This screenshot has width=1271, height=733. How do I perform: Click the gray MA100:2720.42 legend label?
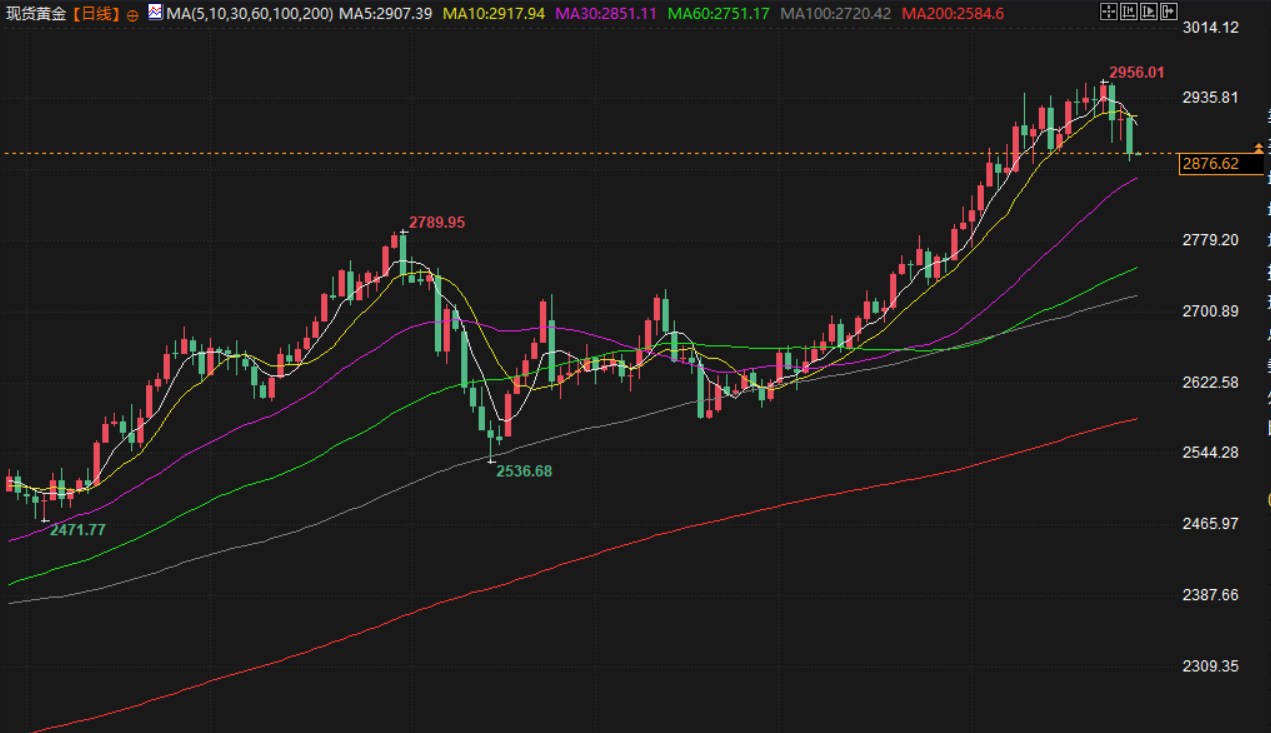pos(835,14)
